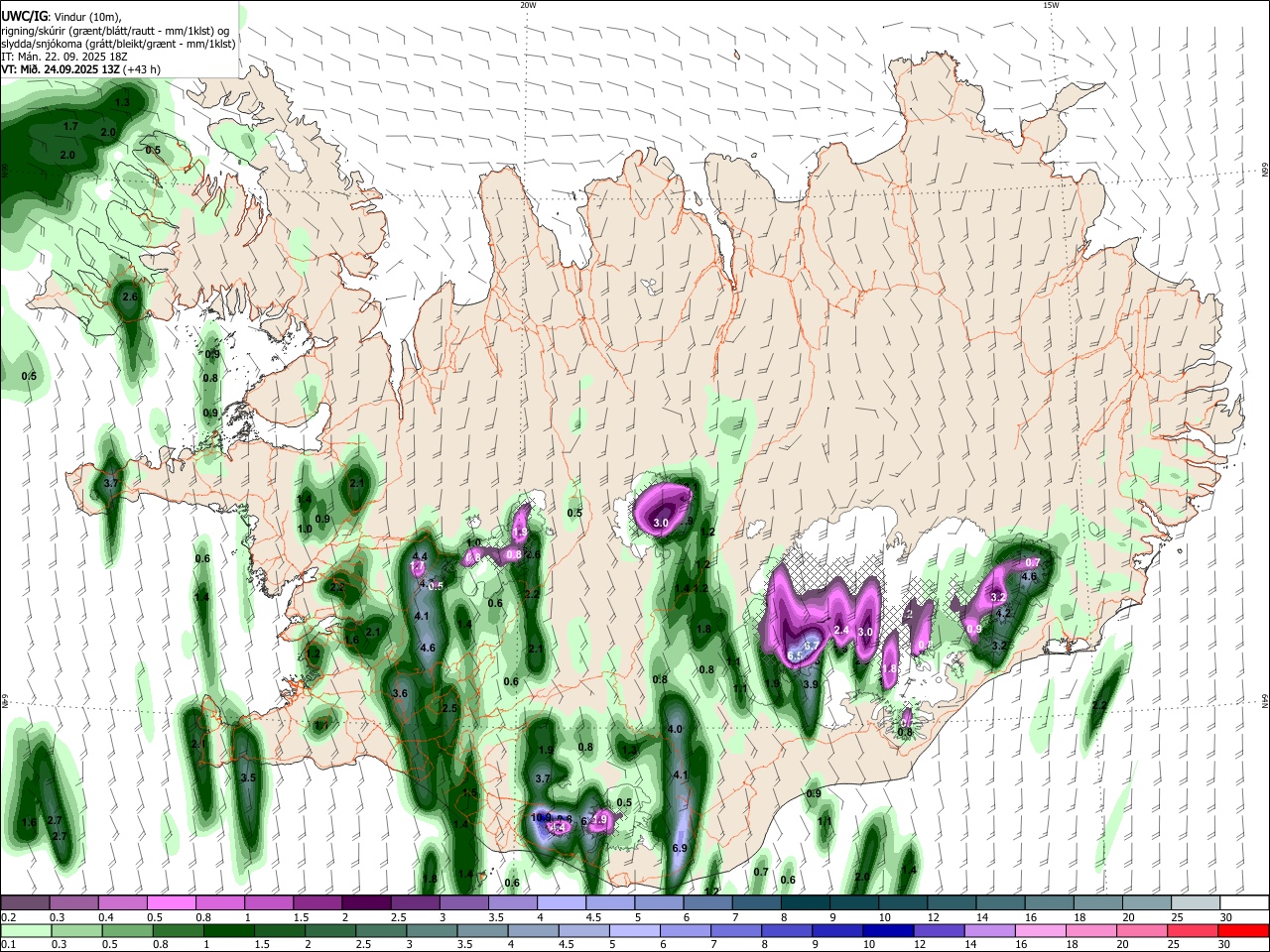Viewport: 1270px width, 952px height.
Task: Click the 20W longitude label
Action: tap(528, 5)
